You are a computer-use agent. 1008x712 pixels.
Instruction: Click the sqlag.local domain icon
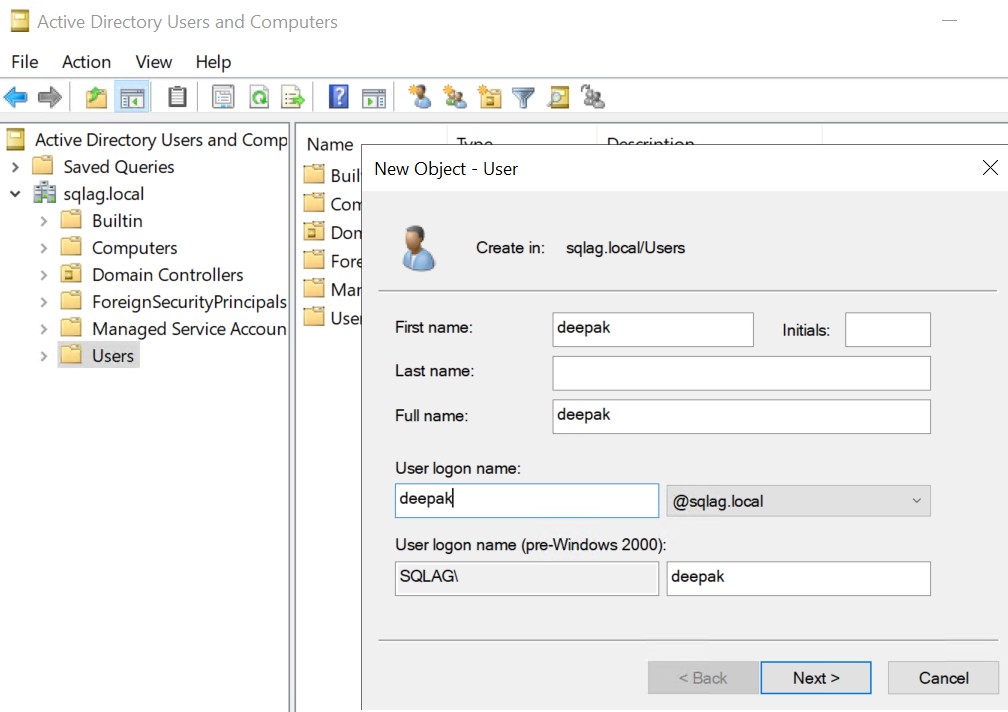45,192
